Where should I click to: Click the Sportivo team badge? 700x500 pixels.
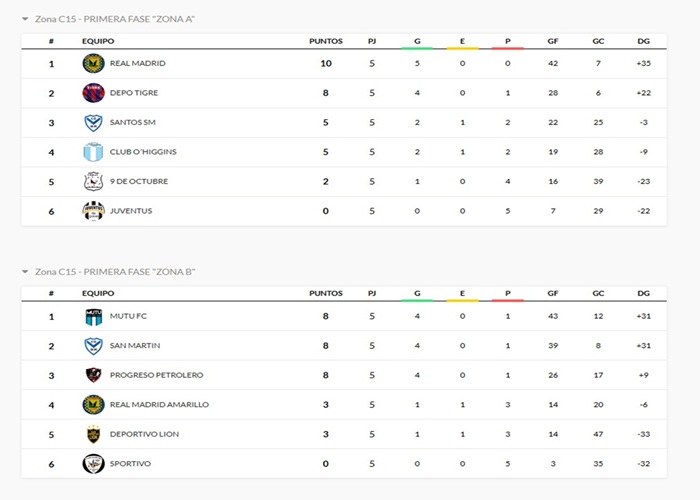pyautogui.click(x=93, y=463)
